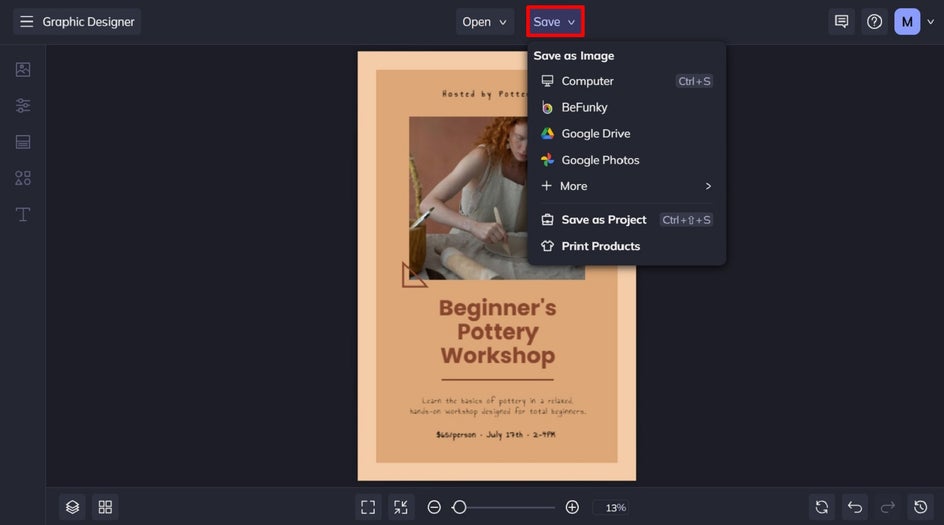Expand the Open dropdown menu

(485, 22)
